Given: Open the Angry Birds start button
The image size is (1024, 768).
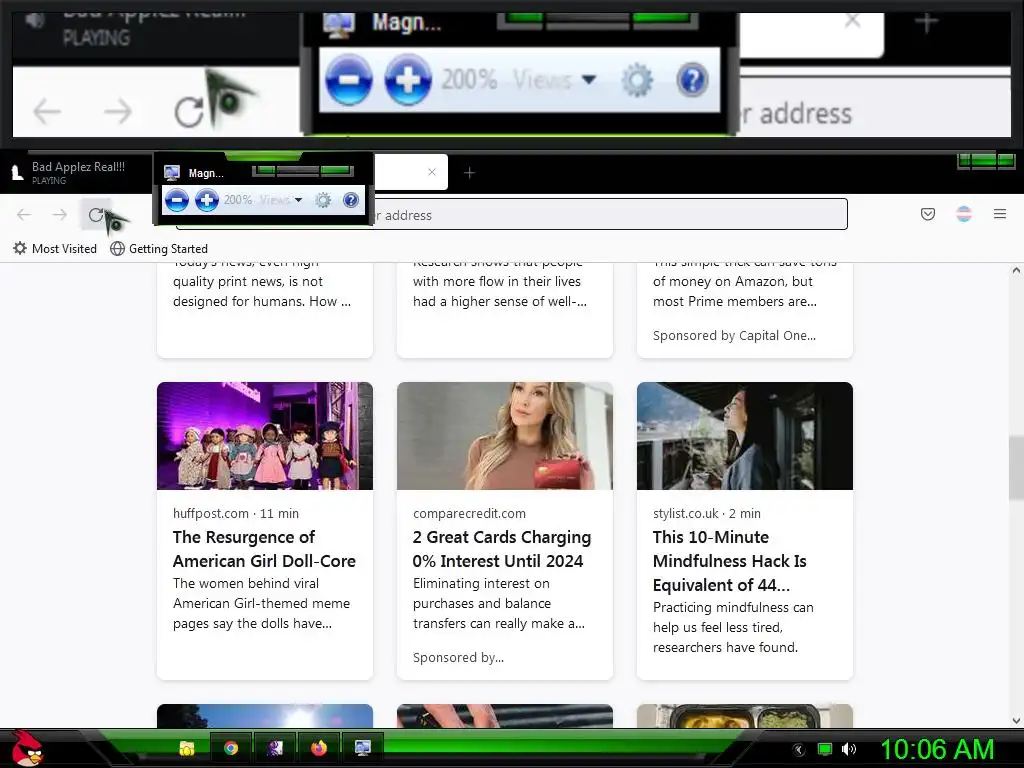Looking at the screenshot, I should pyautogui.click(x=27, y=748).
